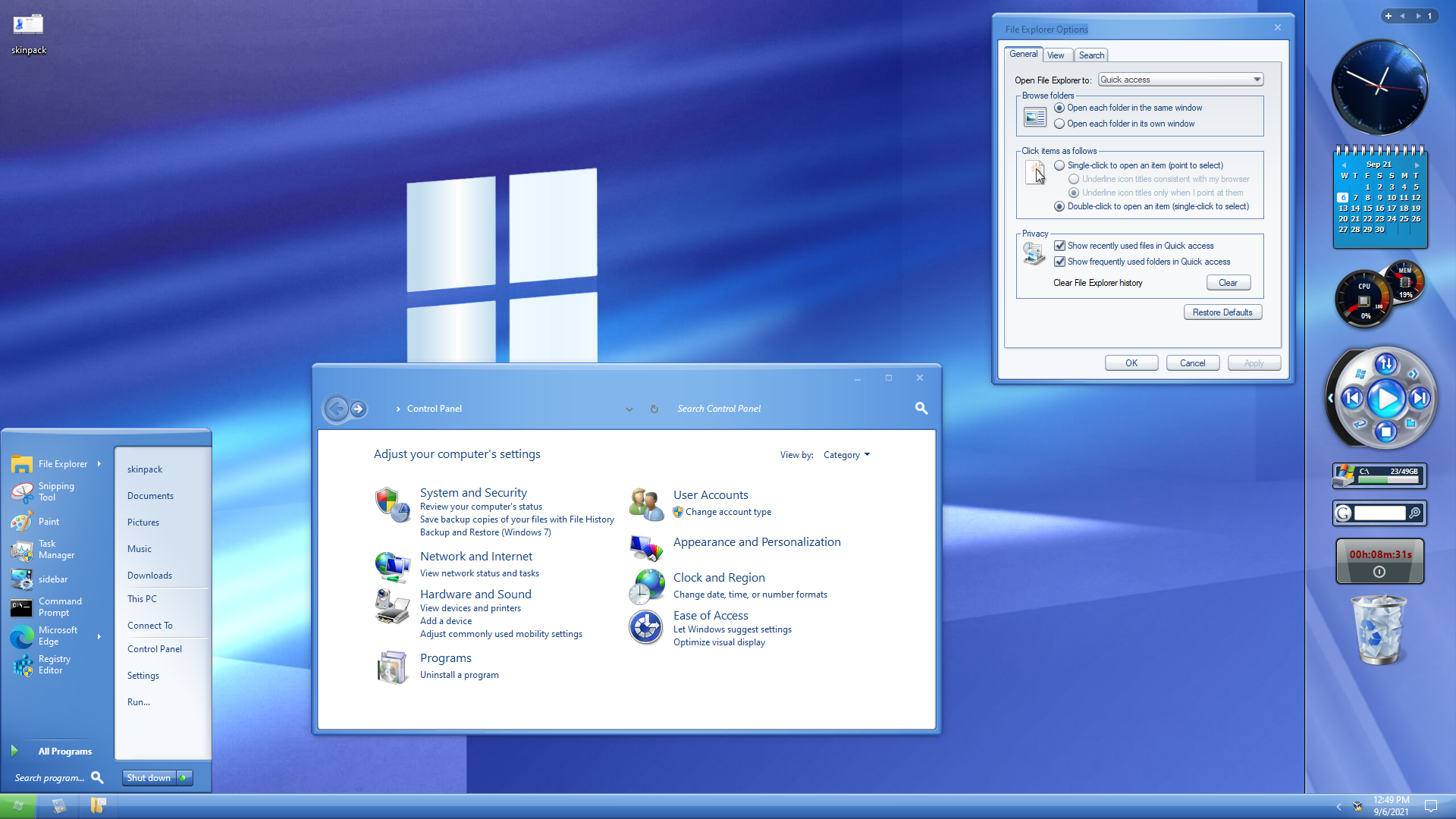Click the Snipping Tool icon in Start menu

click(22, 492)
